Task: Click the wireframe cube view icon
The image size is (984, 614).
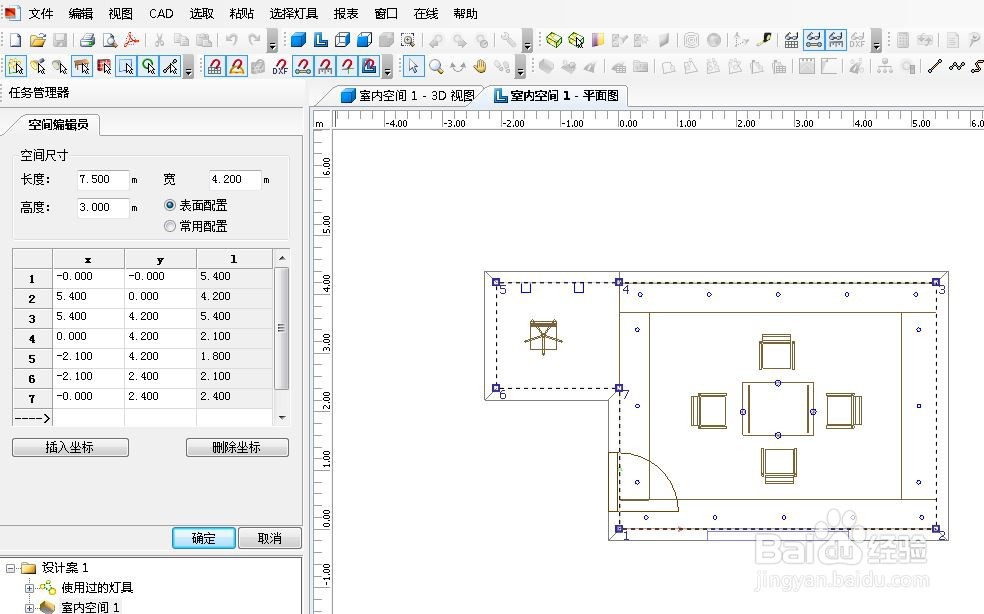Action: coord(342,40)
